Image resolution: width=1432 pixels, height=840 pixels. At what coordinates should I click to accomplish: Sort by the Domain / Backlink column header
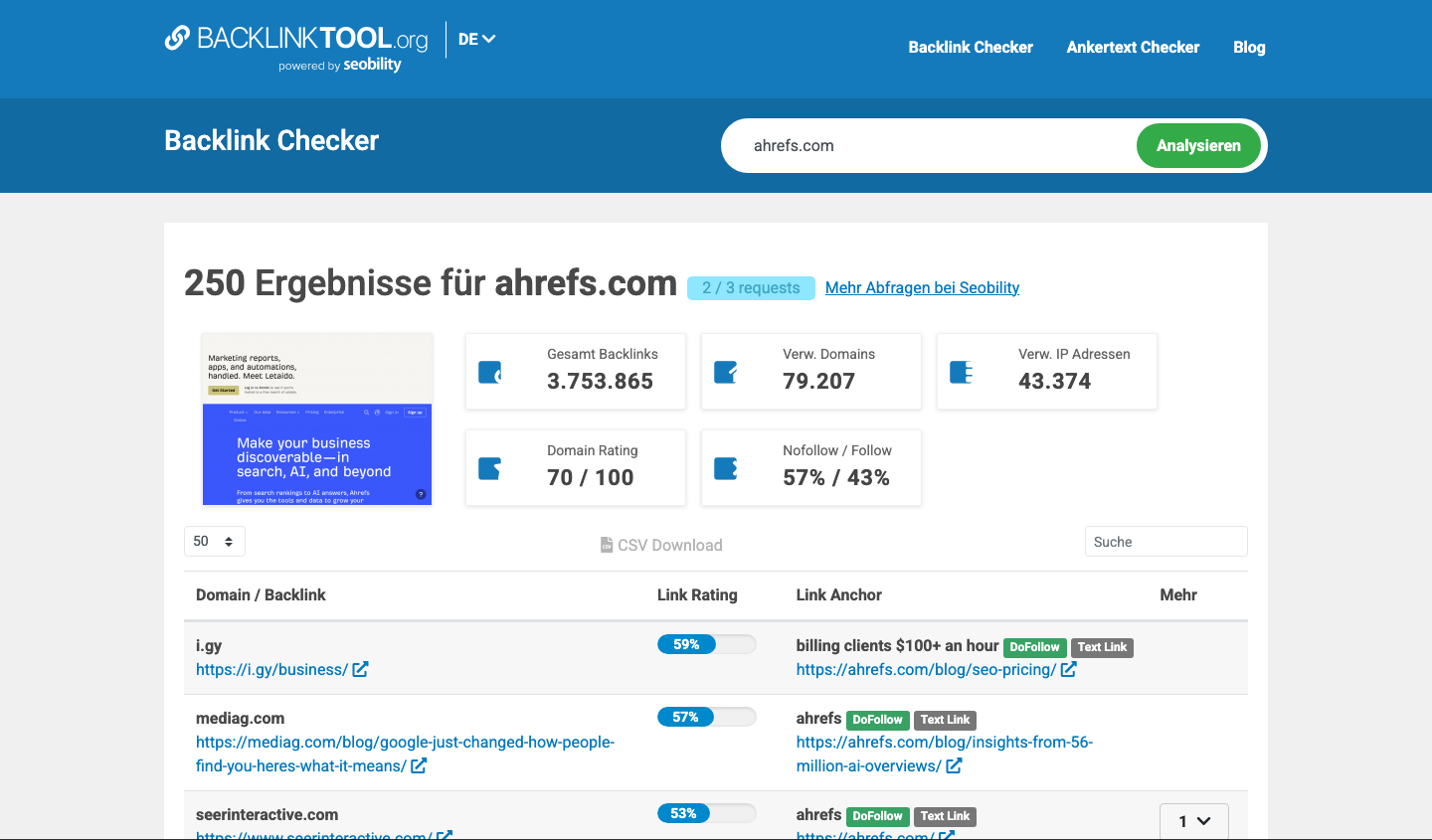pyautogui.click(x=261, y=594)
